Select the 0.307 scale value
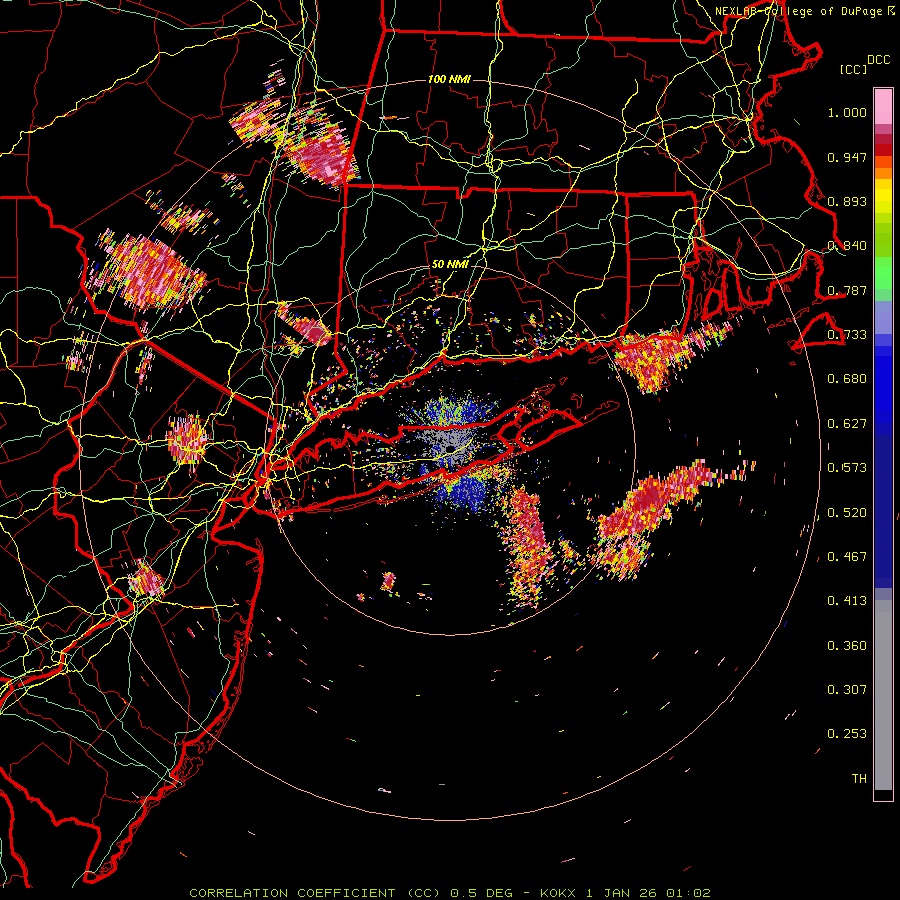Viewport: 900px width, 900px height. (x=847, y=690)
